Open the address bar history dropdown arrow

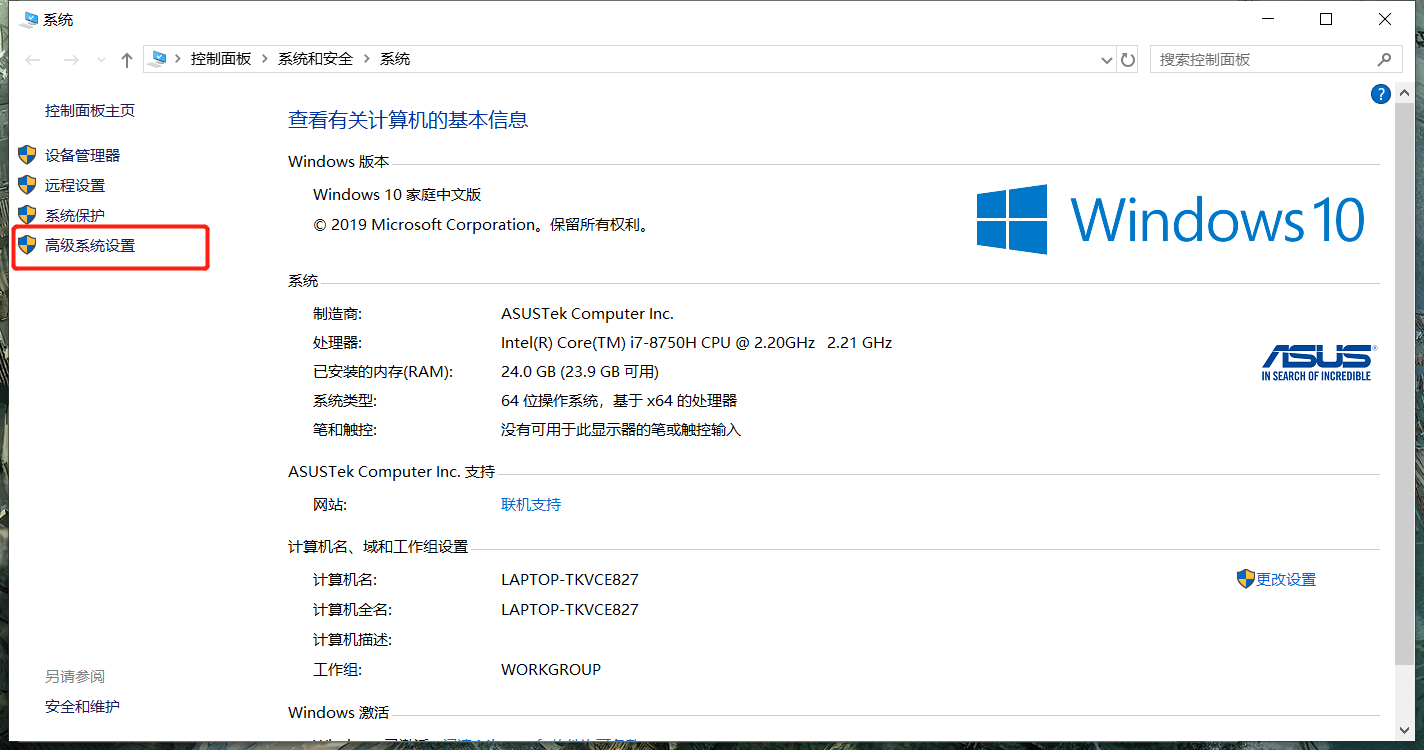pos(1106,59)
